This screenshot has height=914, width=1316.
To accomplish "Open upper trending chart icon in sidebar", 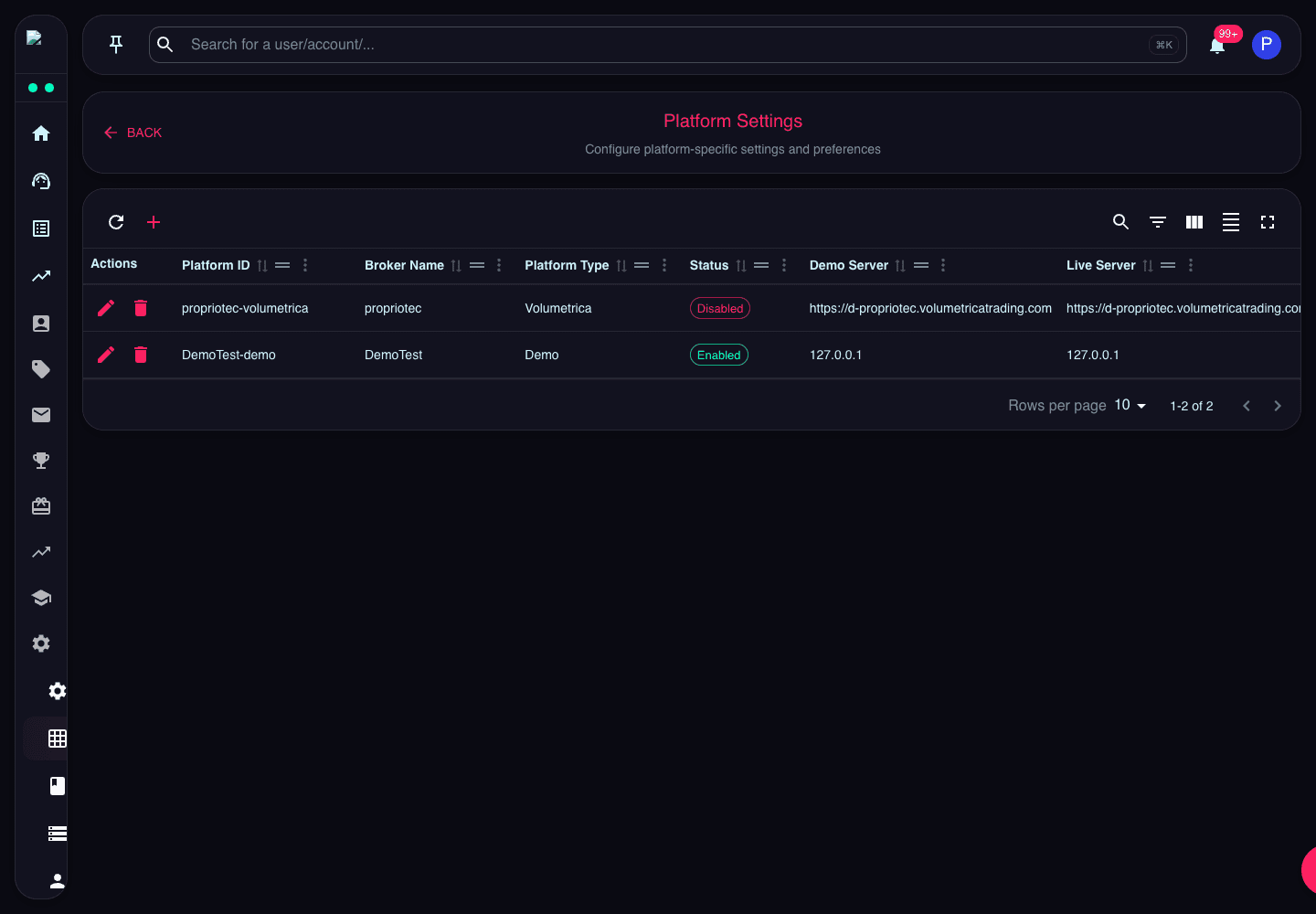I will click(x=41, y=276).
